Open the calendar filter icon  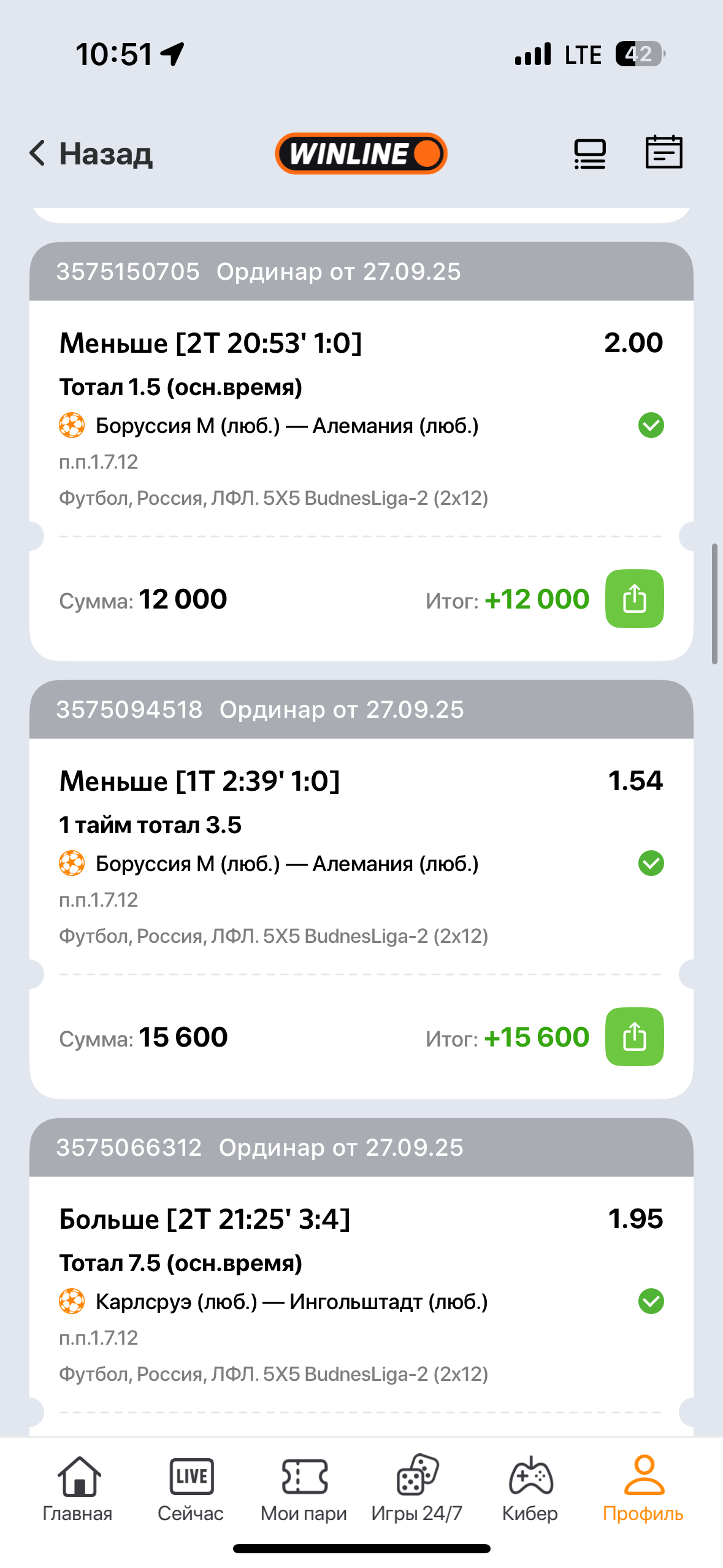(664, 152)
